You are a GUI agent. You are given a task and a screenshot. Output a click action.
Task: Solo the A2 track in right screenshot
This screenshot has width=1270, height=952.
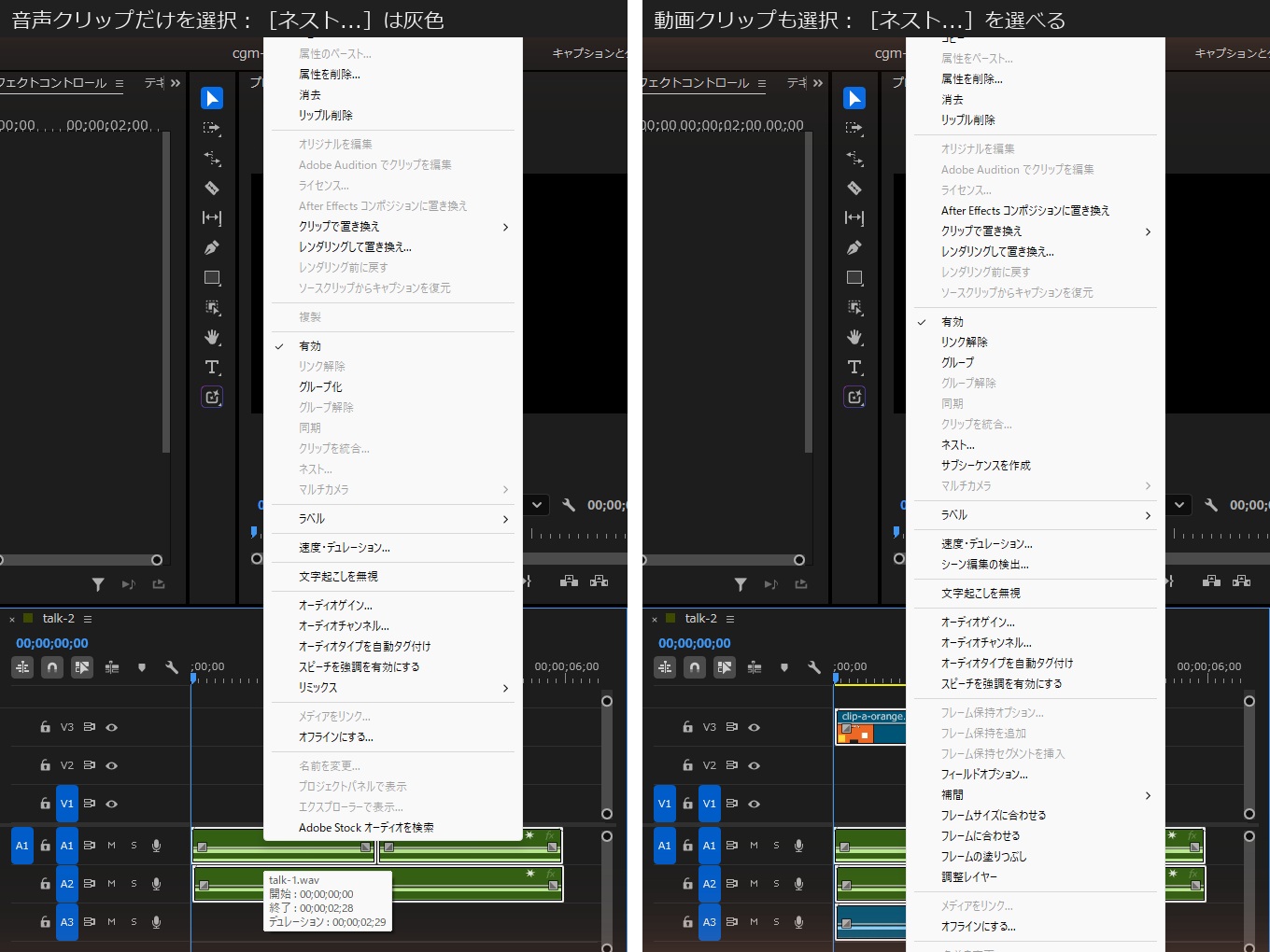(776, 883)
